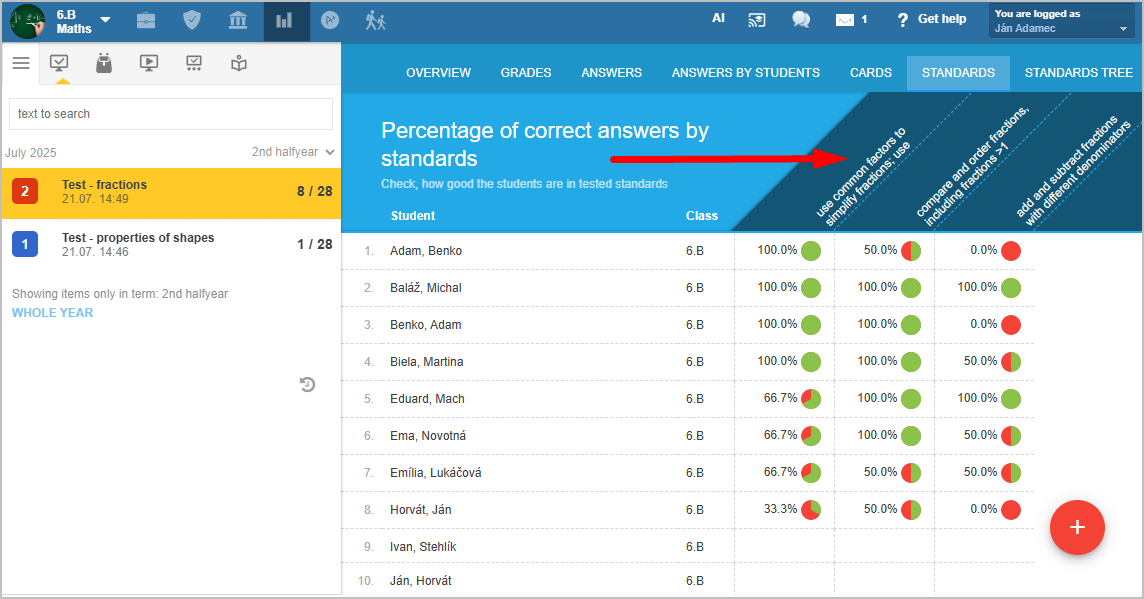1144x599 pixels.
Task: Click the board with dots icon
Action: click(194, 63)
